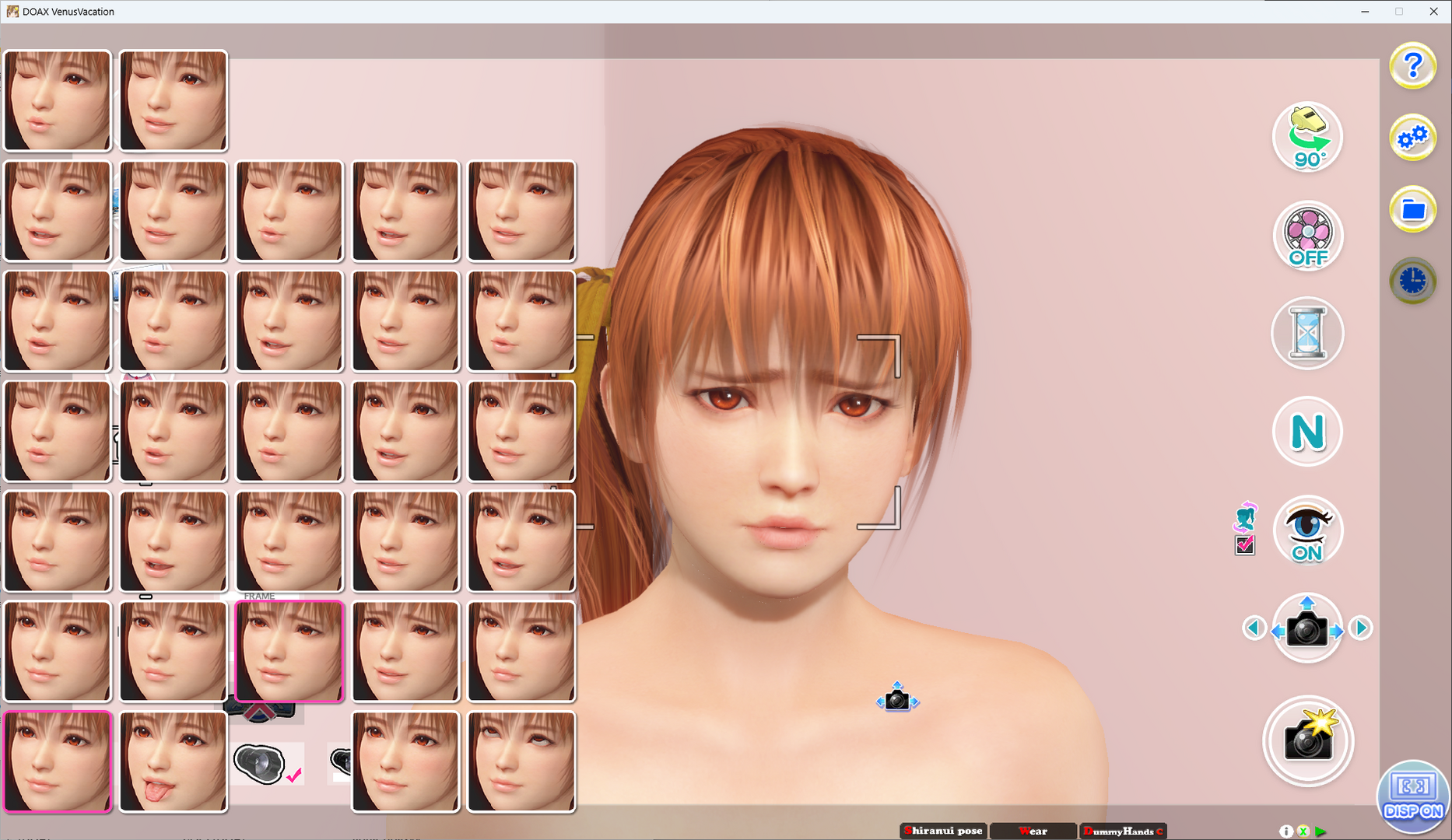This screenshot has width=1452, height=840.
Task: Take a photo with the camera flash button
Action: click(1308, 740)
